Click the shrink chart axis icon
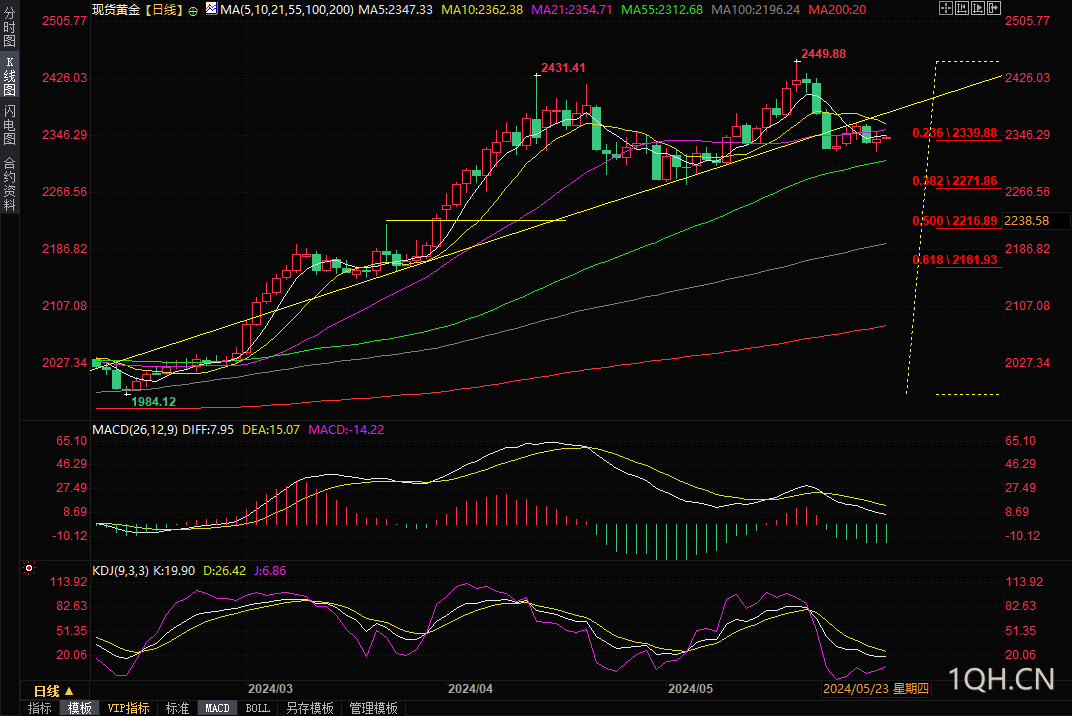1072x716 pixels. [962, 8]
